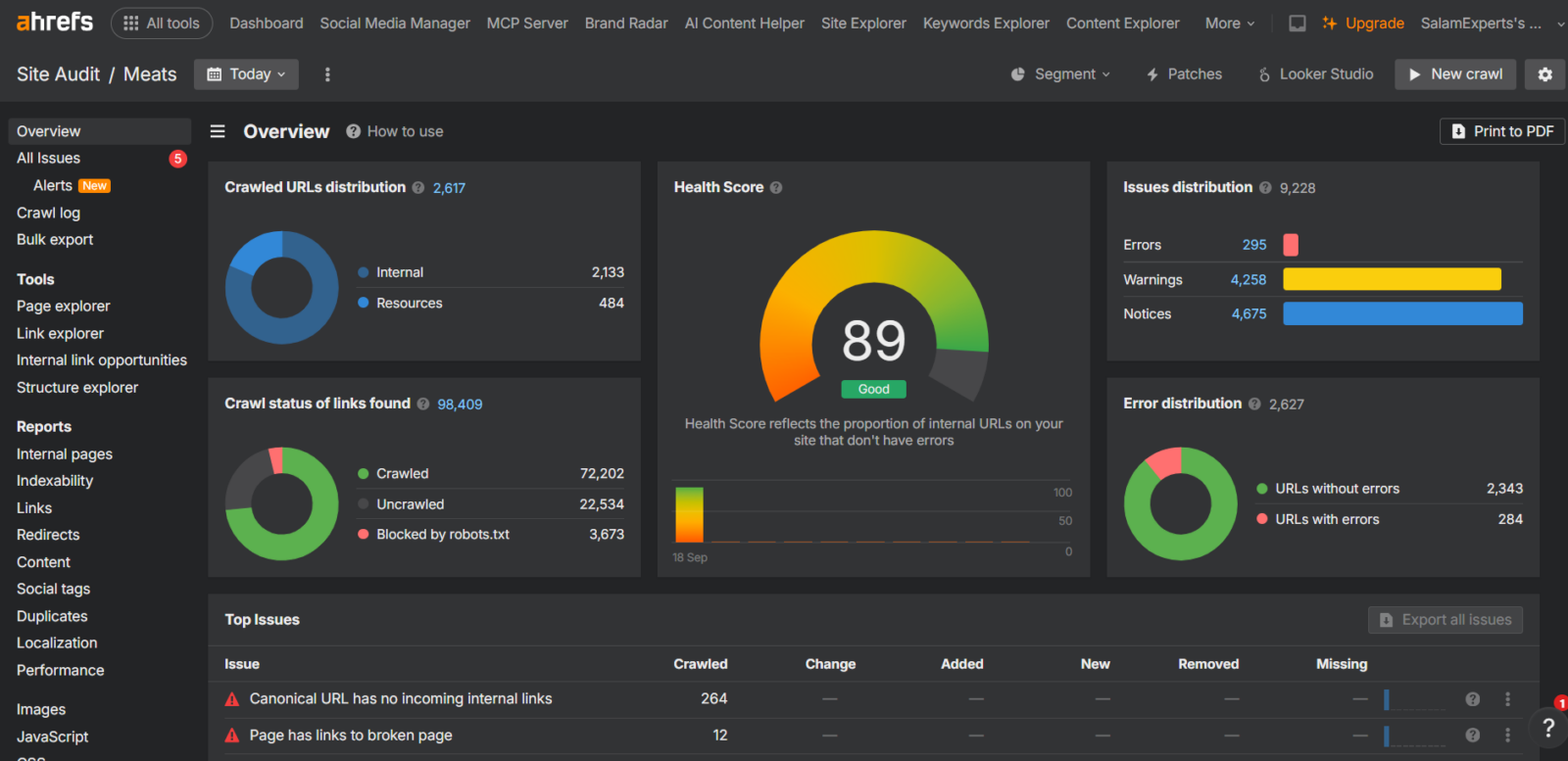Open the How to use guide
Viewport: 1568px width, 761px height.
pos(405,131)
